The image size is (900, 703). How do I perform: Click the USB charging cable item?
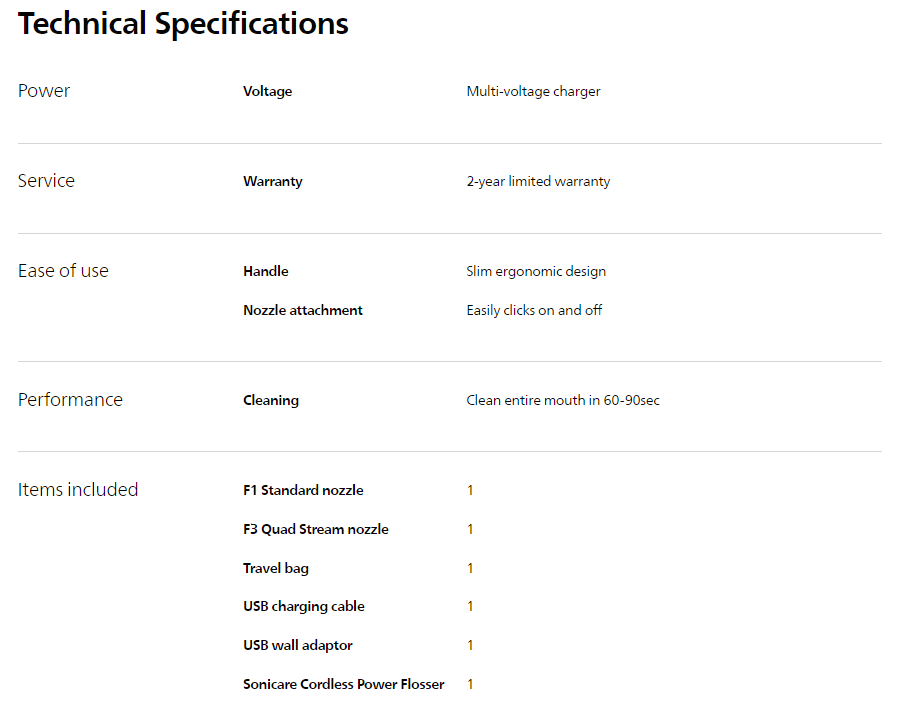303,607
